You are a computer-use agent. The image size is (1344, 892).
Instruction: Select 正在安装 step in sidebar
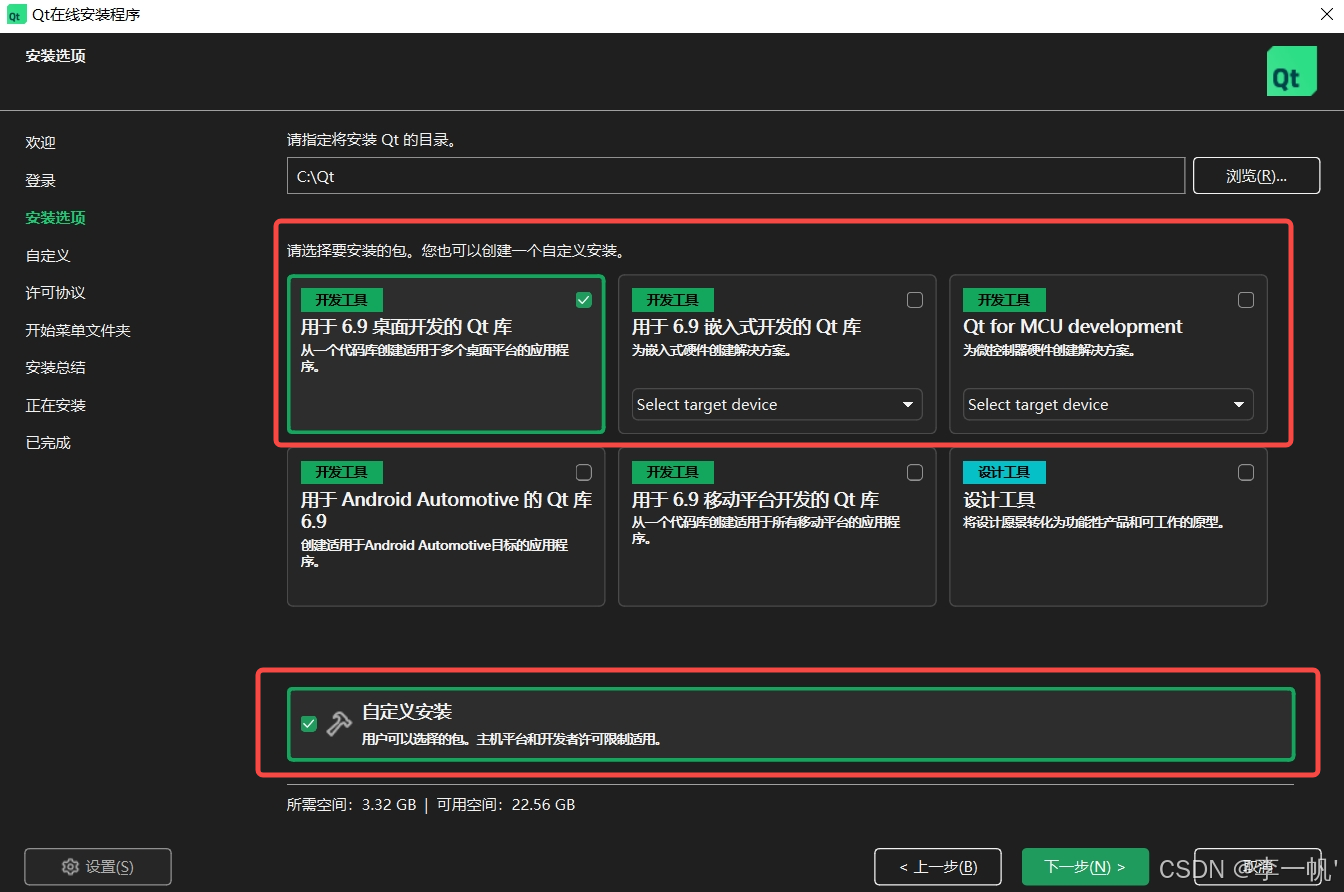(56, 406)
